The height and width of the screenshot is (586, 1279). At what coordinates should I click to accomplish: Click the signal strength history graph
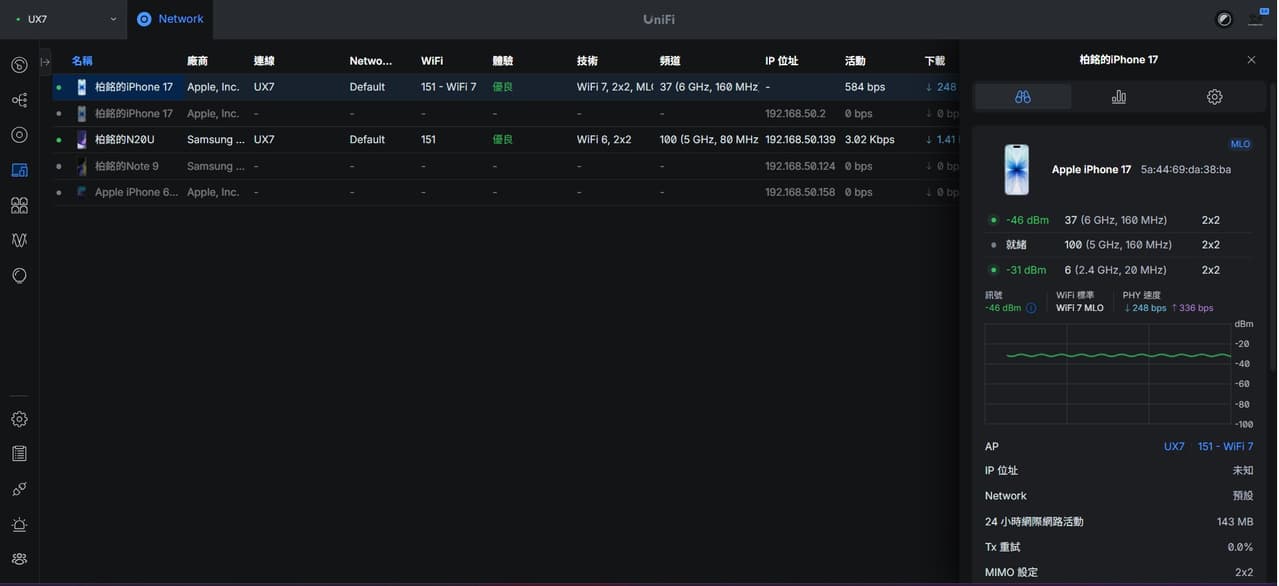(1108, 373)
